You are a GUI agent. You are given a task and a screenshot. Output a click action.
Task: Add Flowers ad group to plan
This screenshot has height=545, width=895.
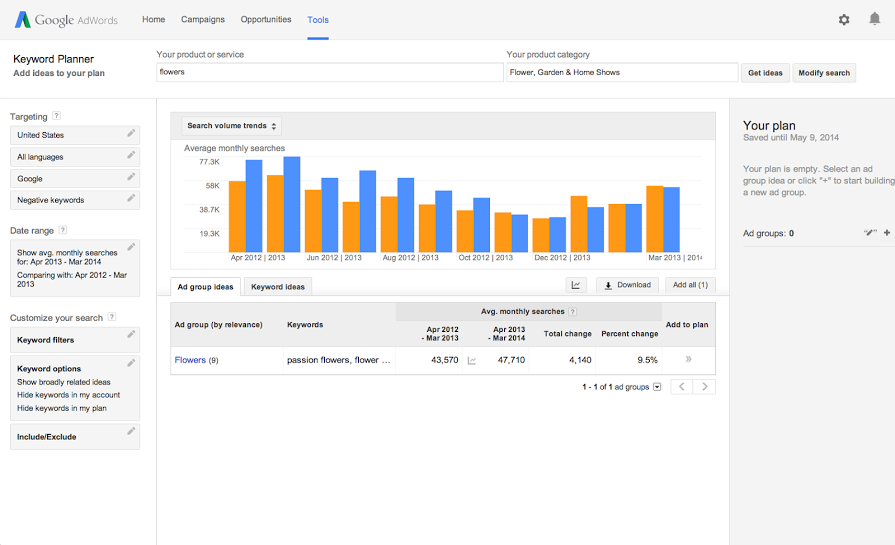688,360
